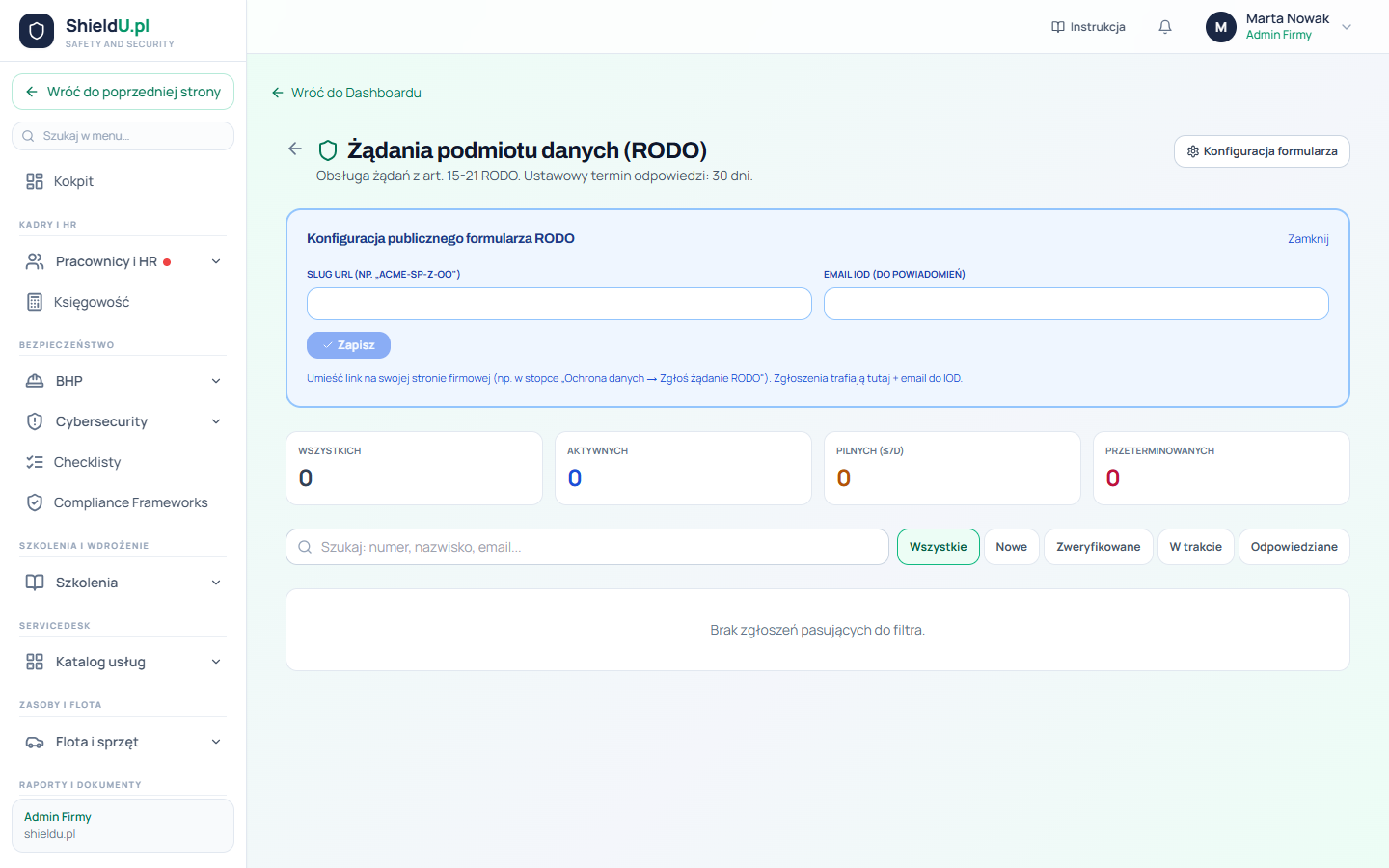Save form config with Zapisz
Screen dimensions: 1389x868
(x=348, y=345)
